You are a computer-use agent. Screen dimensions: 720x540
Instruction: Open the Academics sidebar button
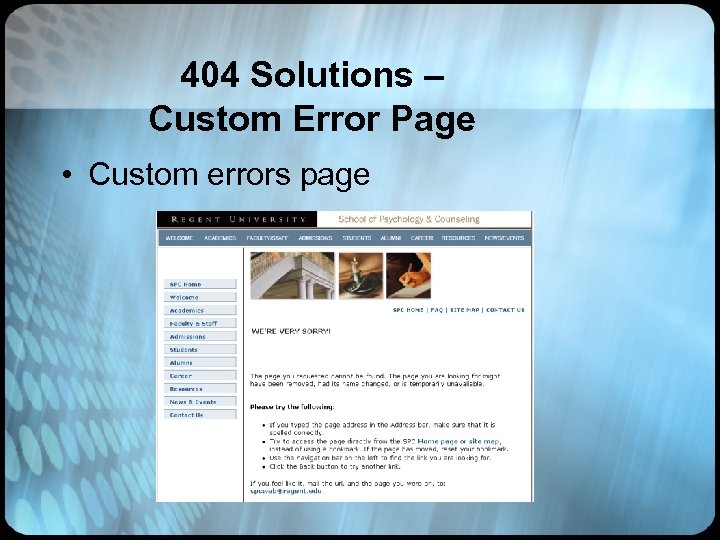click(x=200, y=310)
